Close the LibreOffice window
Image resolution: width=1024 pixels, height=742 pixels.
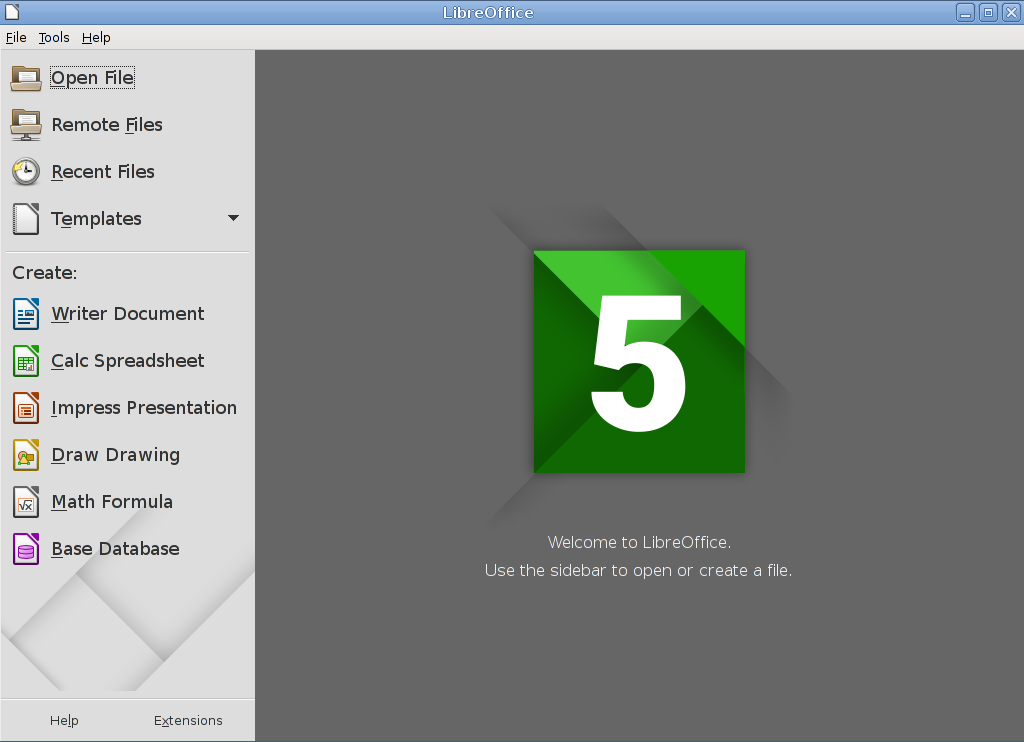click(1011, 12)
